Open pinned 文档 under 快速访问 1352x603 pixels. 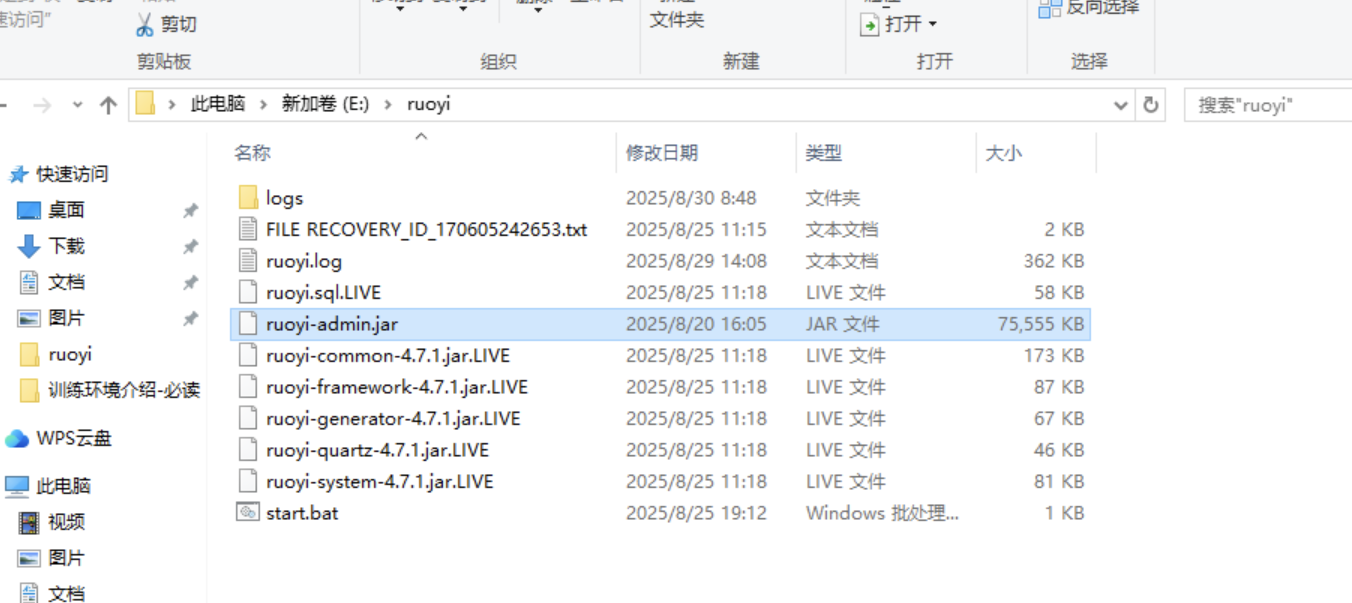pos(66,282)
